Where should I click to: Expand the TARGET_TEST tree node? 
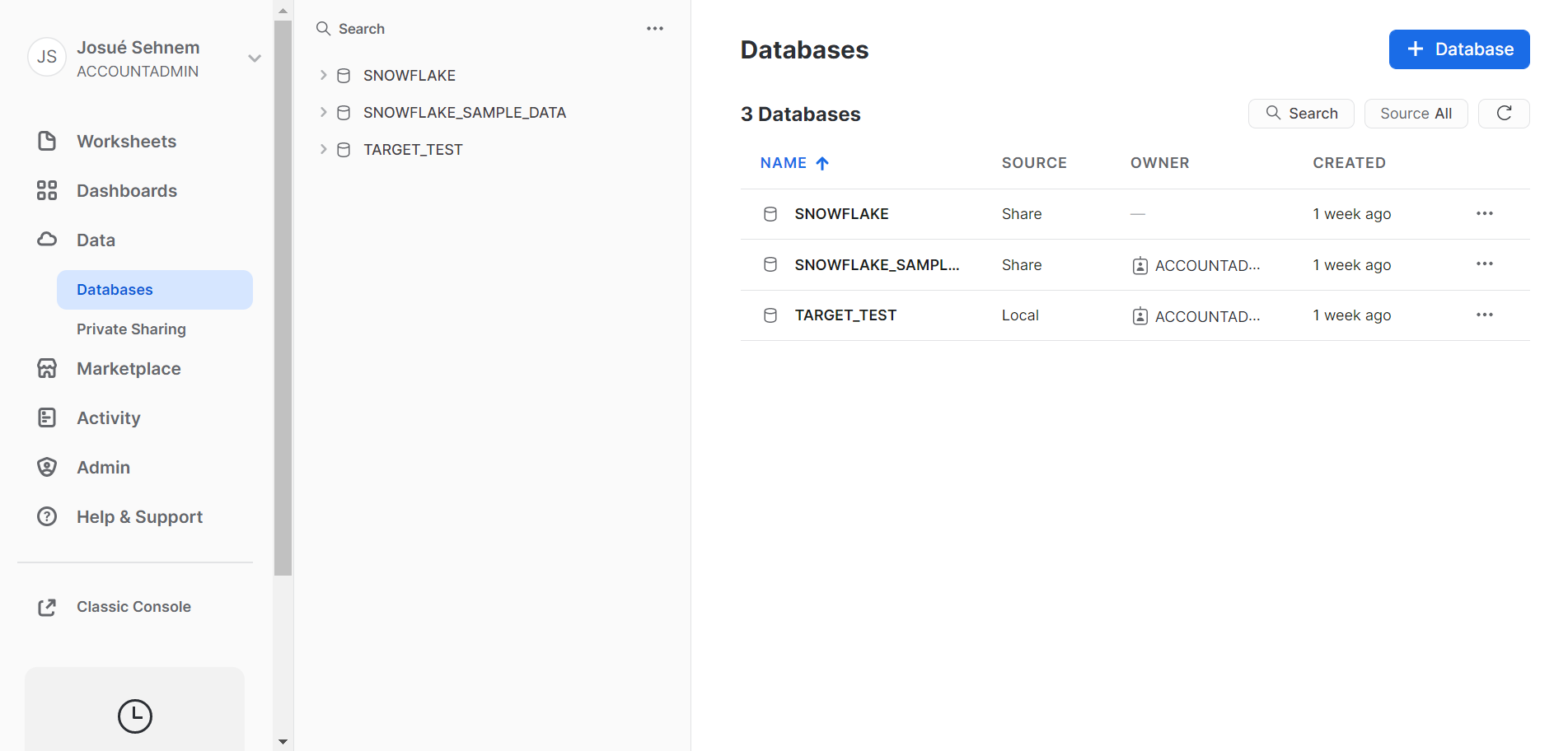323,149
